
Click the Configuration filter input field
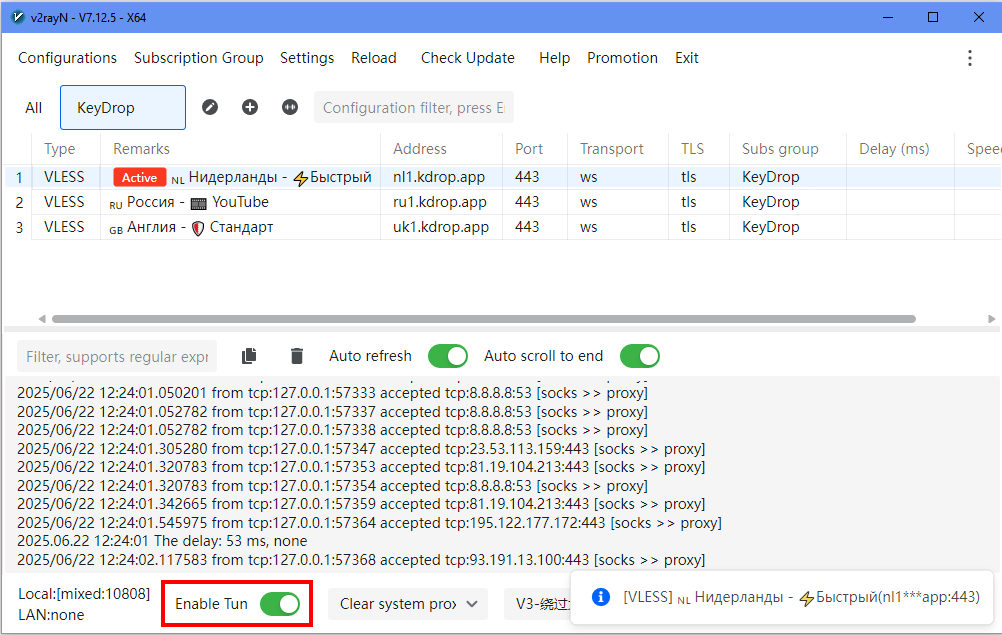(x=413, y=108)
